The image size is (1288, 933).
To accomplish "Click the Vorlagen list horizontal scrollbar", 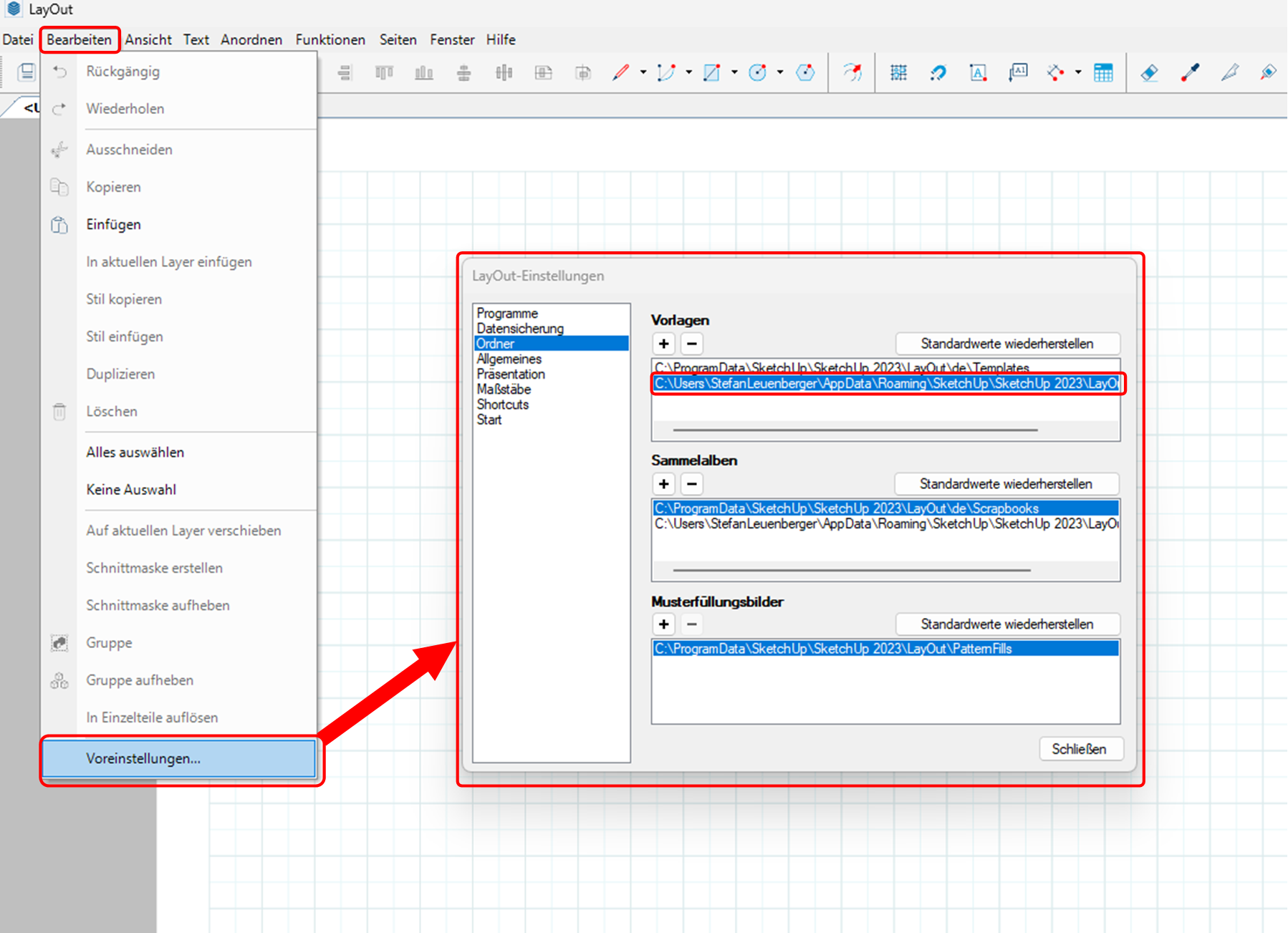I will [855, 430].
